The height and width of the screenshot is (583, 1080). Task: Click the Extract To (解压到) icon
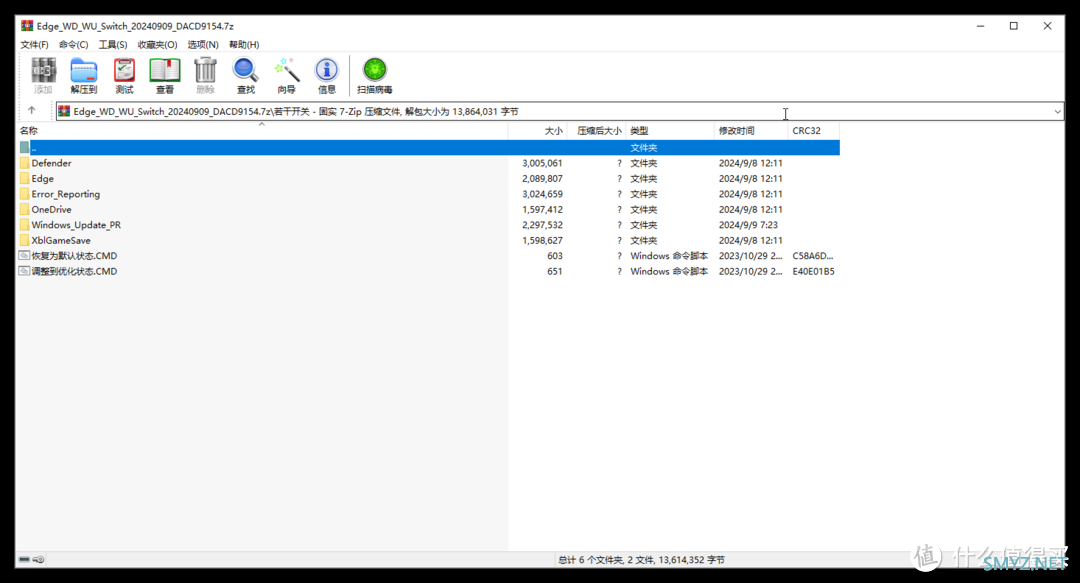[83, 76]
